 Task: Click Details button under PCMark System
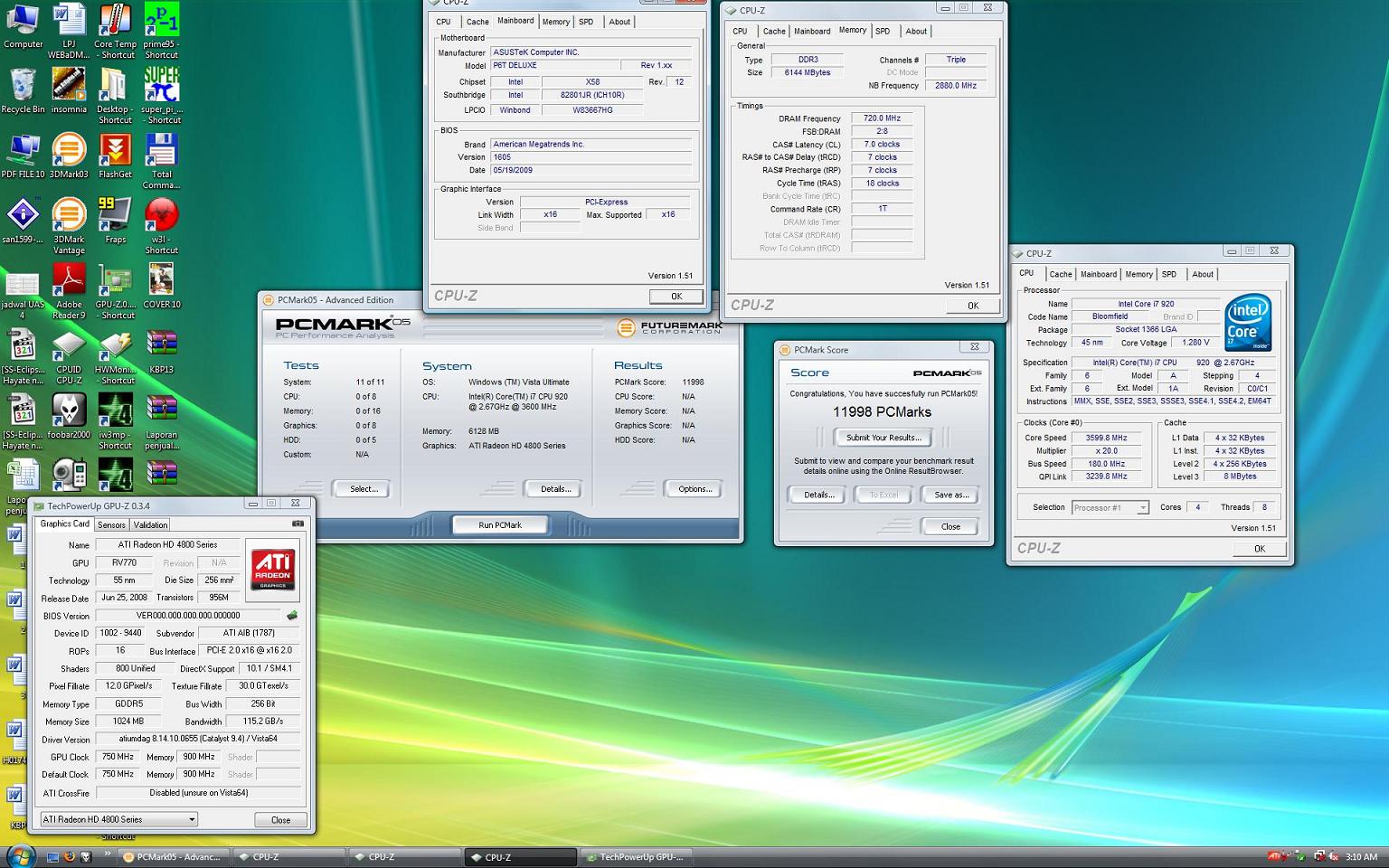(555, 488)
